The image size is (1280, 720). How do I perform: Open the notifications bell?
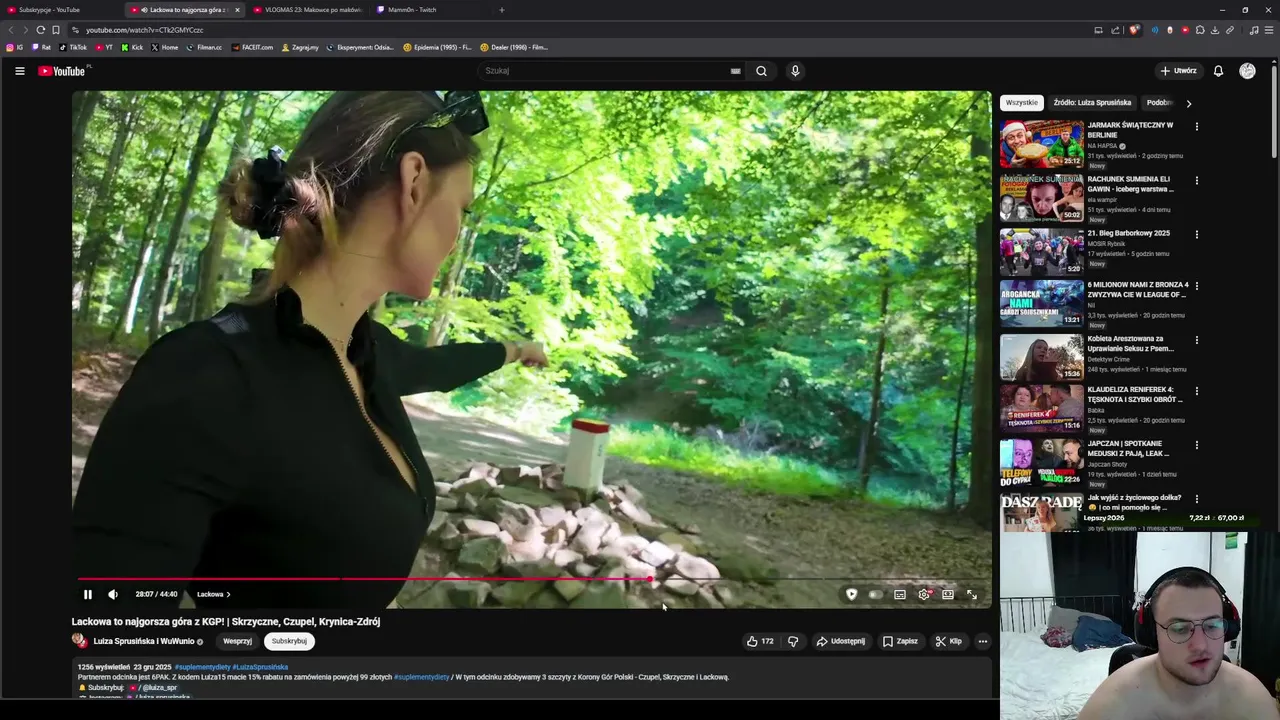[x=1218, y=71]
